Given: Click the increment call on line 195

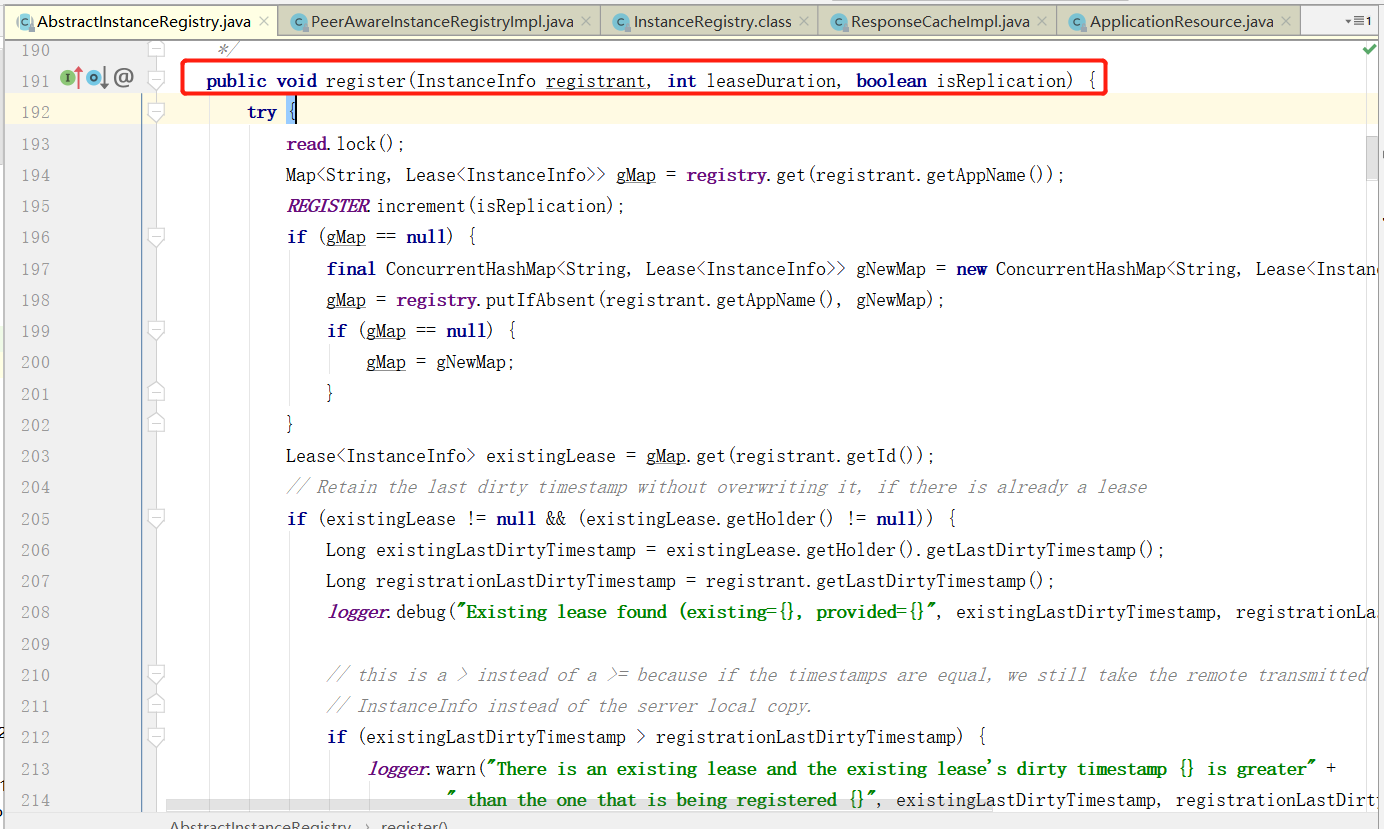Looking at the screenshot, I should [x=421, y=206].
